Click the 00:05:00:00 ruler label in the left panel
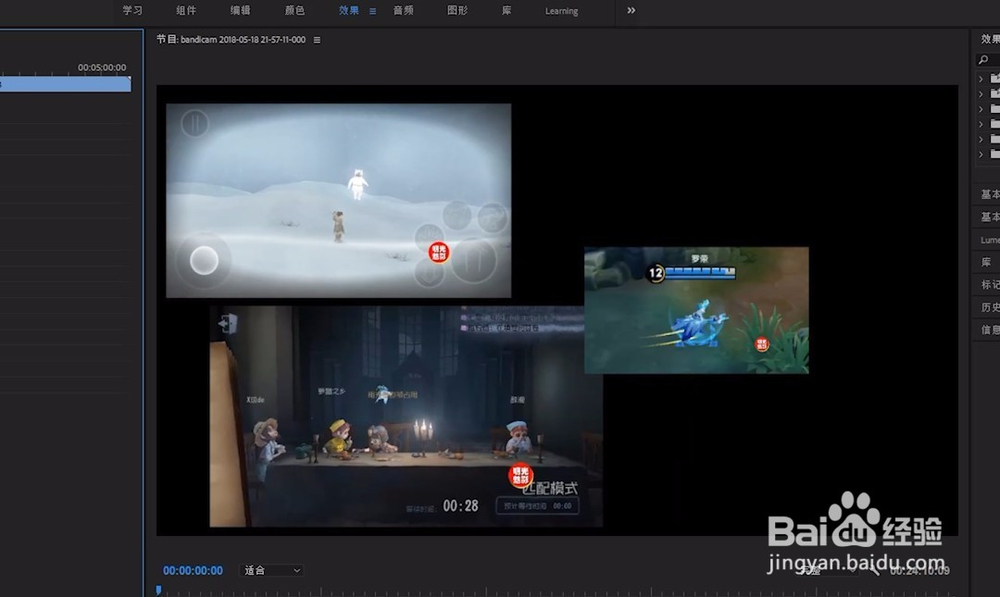Viewport: 1000px width, 597px height. click(102, 67)
